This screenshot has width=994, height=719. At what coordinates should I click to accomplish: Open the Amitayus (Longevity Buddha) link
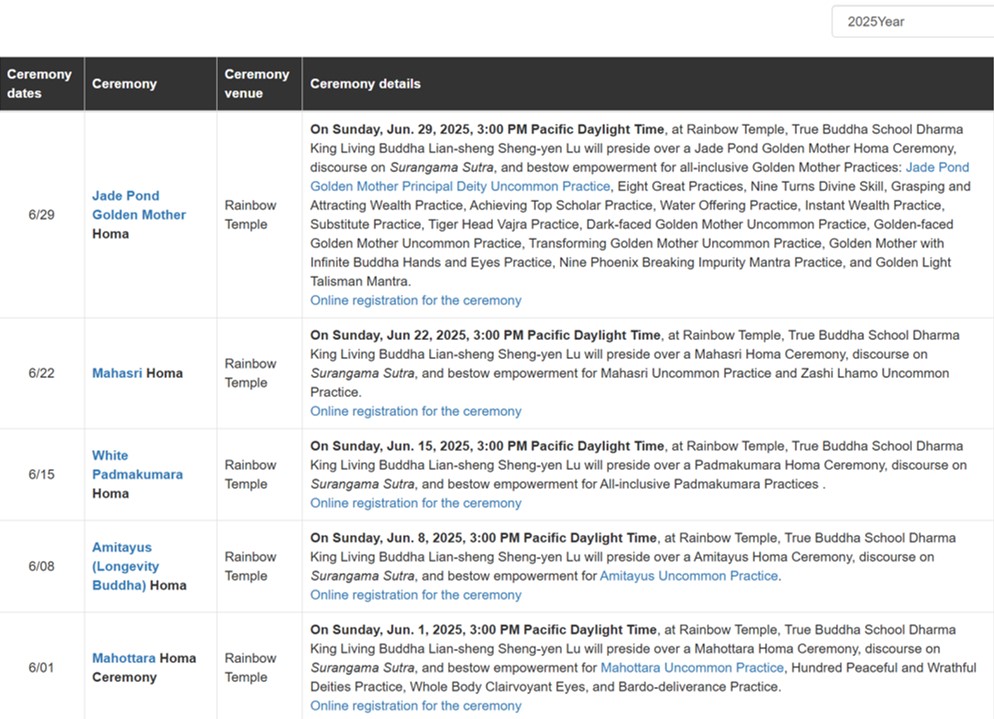point(126,566)
